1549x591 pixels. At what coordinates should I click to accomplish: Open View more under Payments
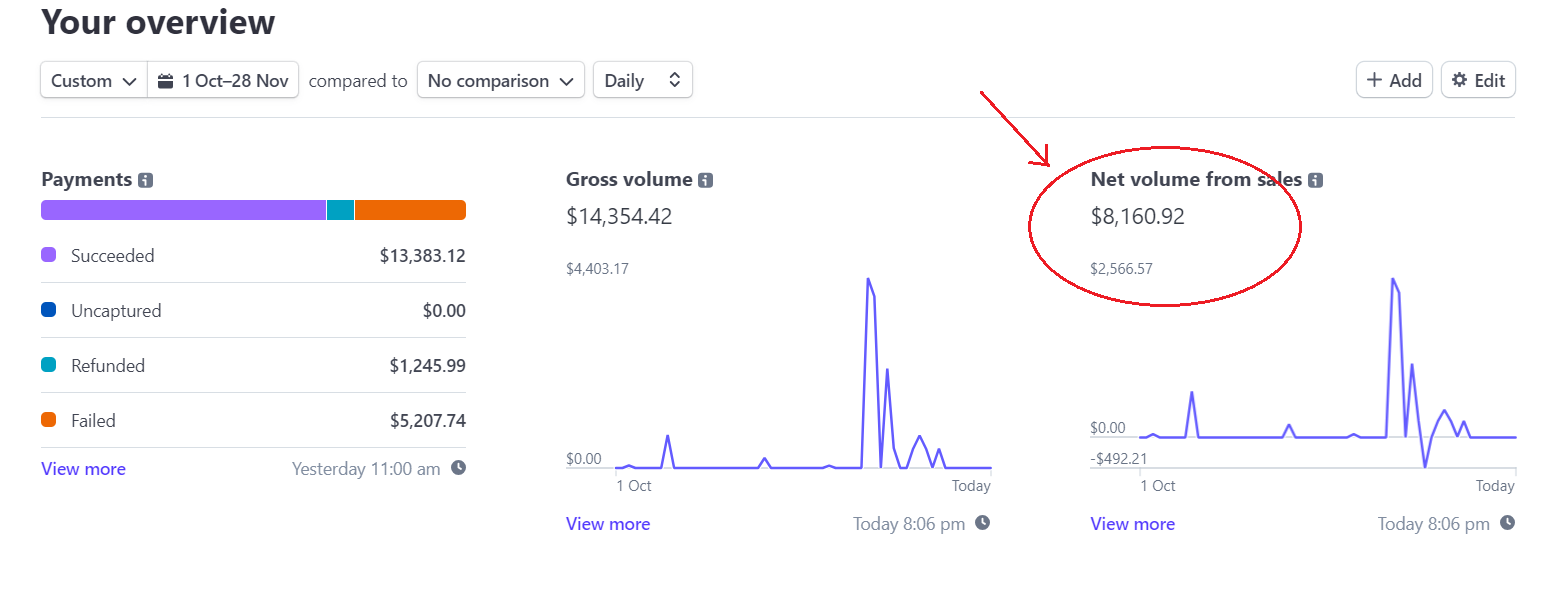83,469
